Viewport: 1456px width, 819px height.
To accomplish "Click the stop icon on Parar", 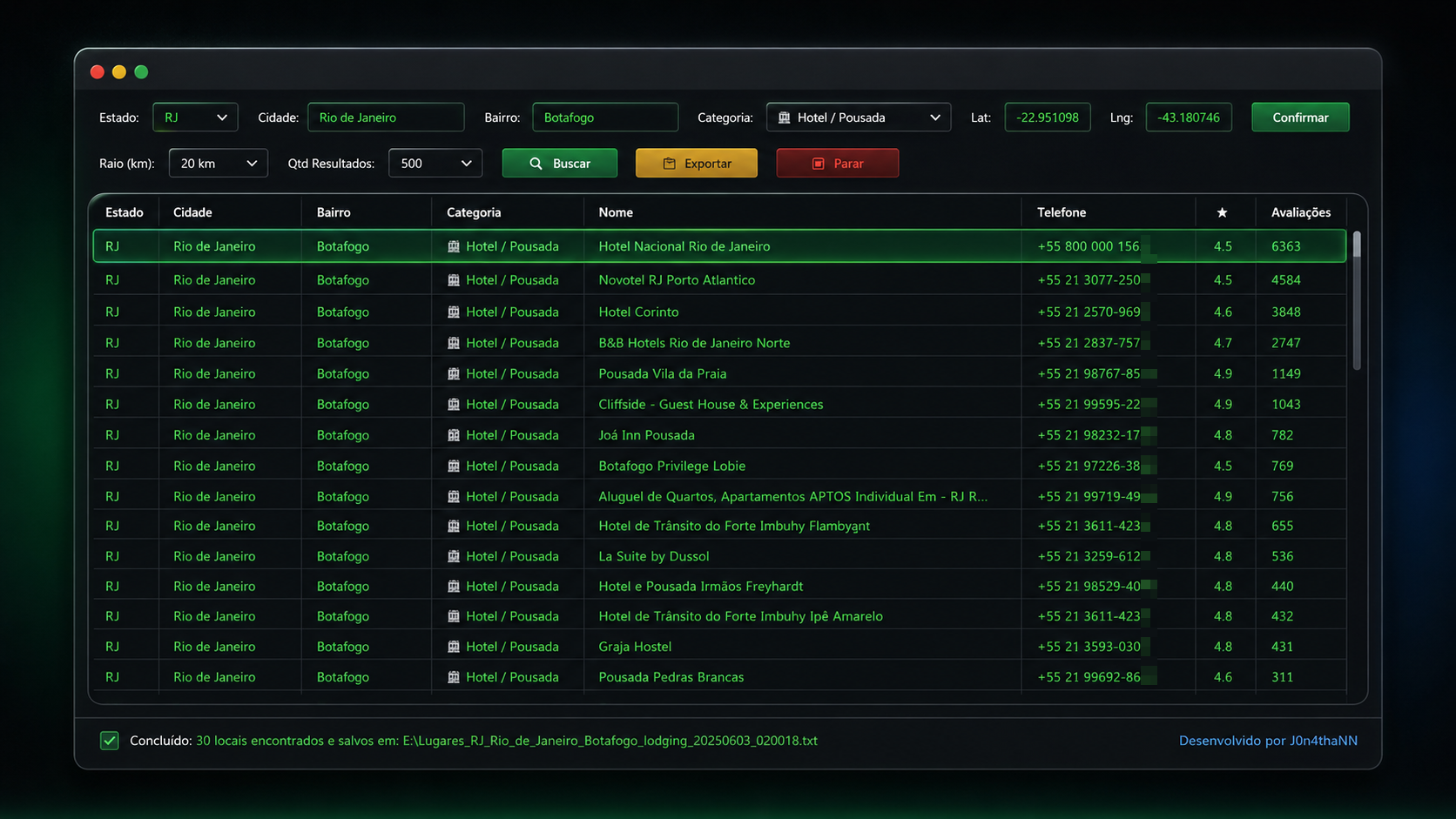I will [818, 164].
